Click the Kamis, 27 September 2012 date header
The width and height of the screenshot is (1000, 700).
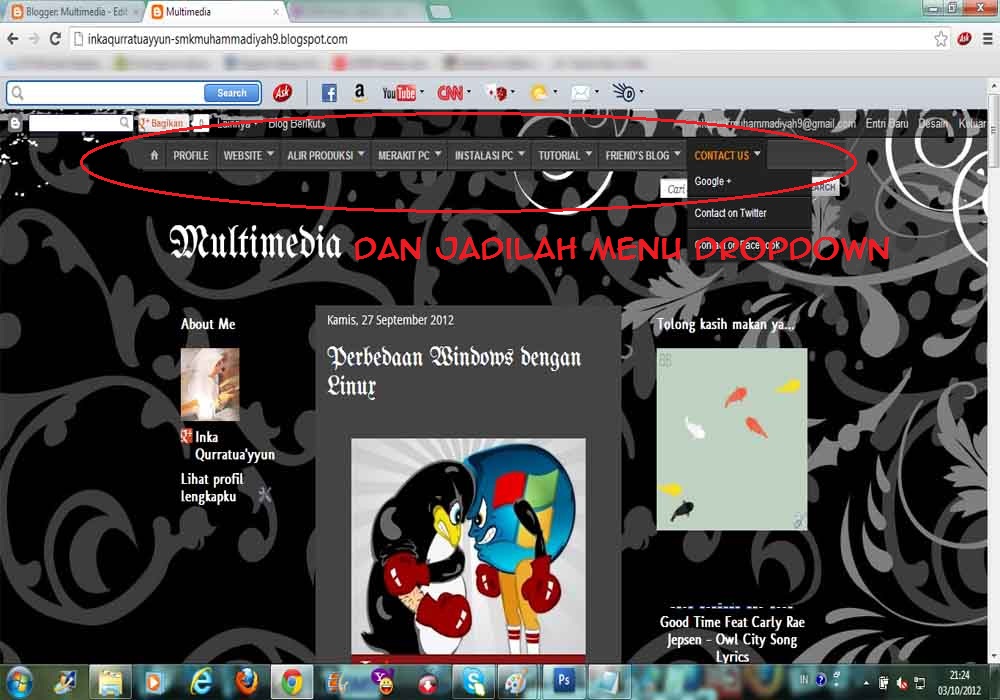point(390,320)
